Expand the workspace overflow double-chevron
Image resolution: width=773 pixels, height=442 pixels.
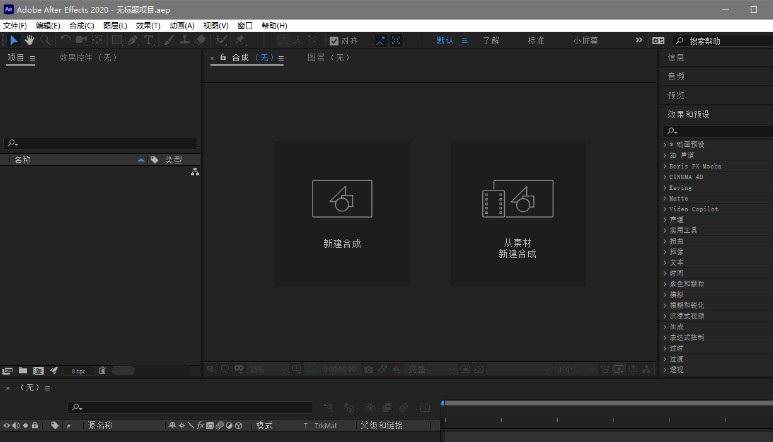coord(639,40)
